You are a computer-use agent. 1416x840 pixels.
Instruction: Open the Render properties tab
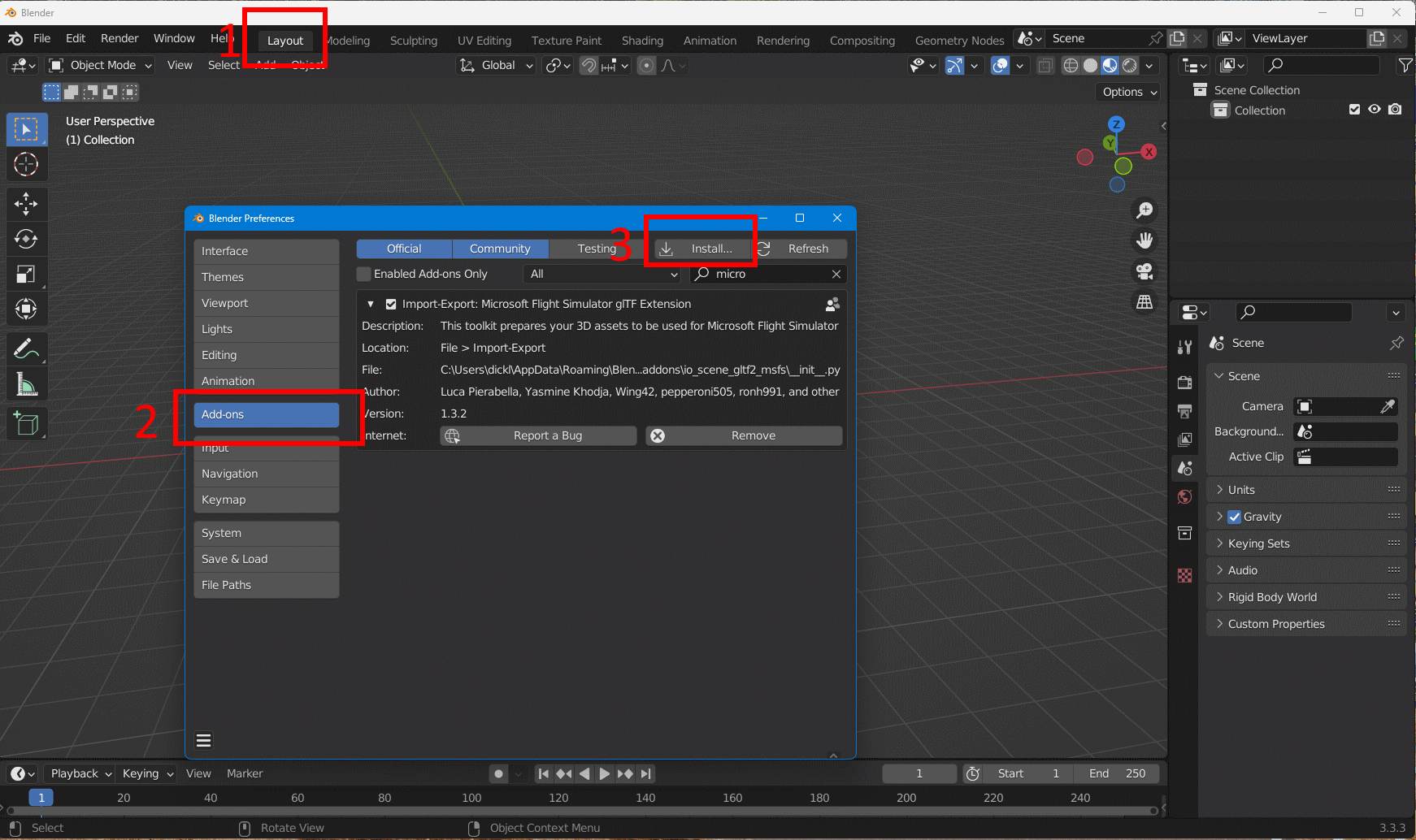(x=1185, y=382)
